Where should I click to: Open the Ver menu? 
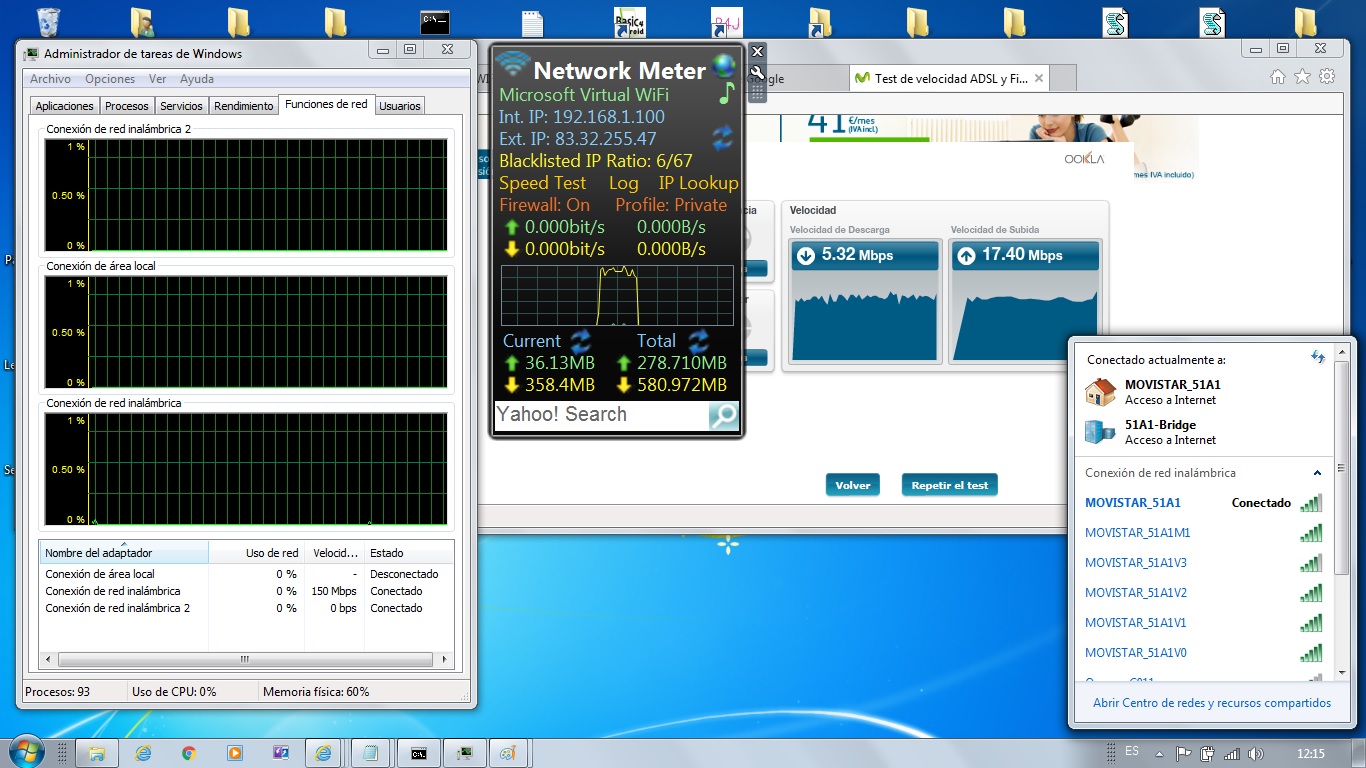158,79
